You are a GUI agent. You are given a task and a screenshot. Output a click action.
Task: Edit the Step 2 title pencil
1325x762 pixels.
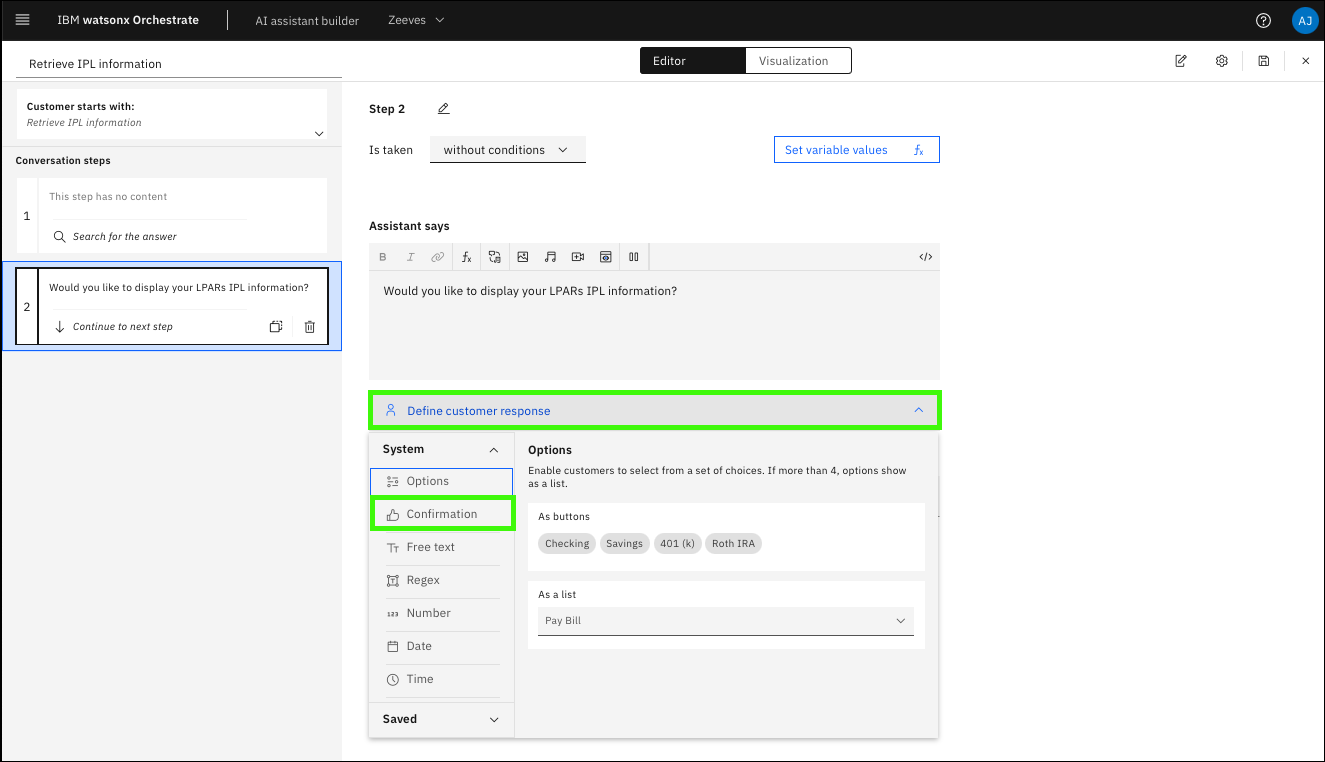[443, 109]
